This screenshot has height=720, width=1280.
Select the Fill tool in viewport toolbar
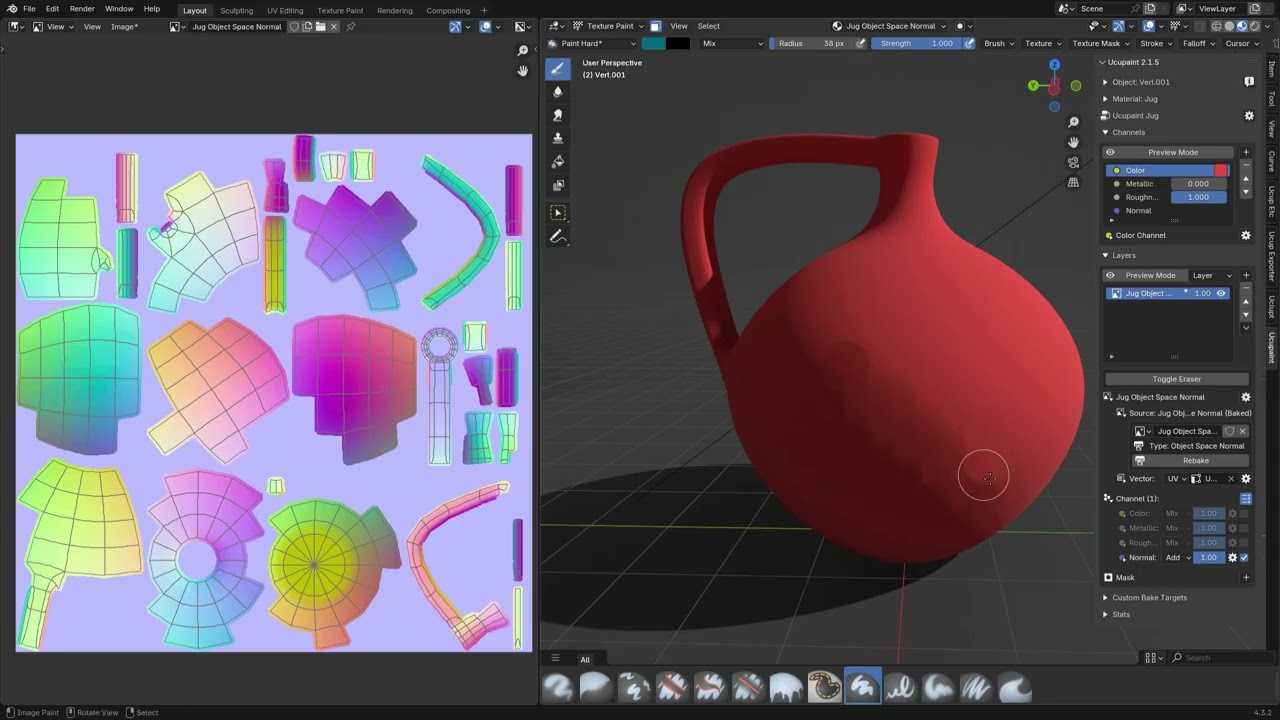click(x=558, y=162)
